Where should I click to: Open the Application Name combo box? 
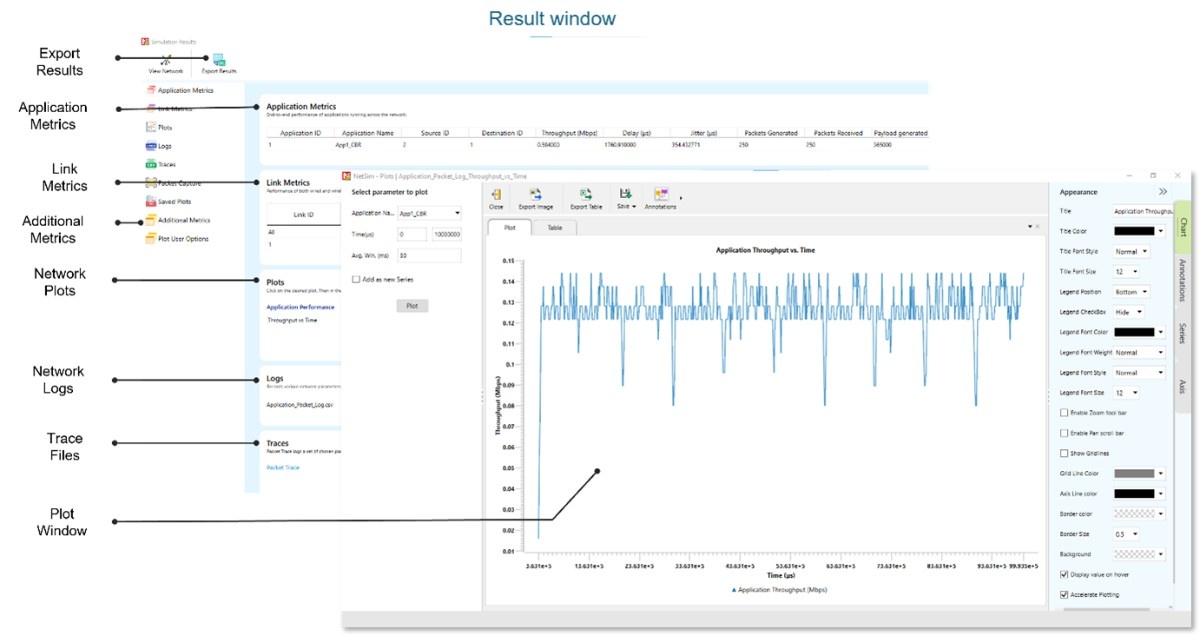pos(430,213)
